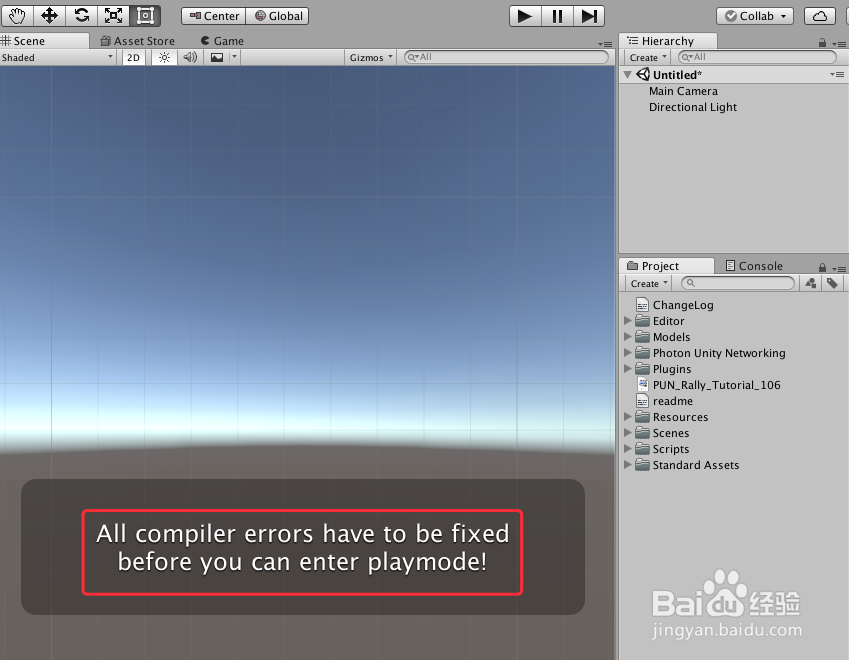Open the Gizmos dropdown
849x660 pixels.
click(370, 57)
